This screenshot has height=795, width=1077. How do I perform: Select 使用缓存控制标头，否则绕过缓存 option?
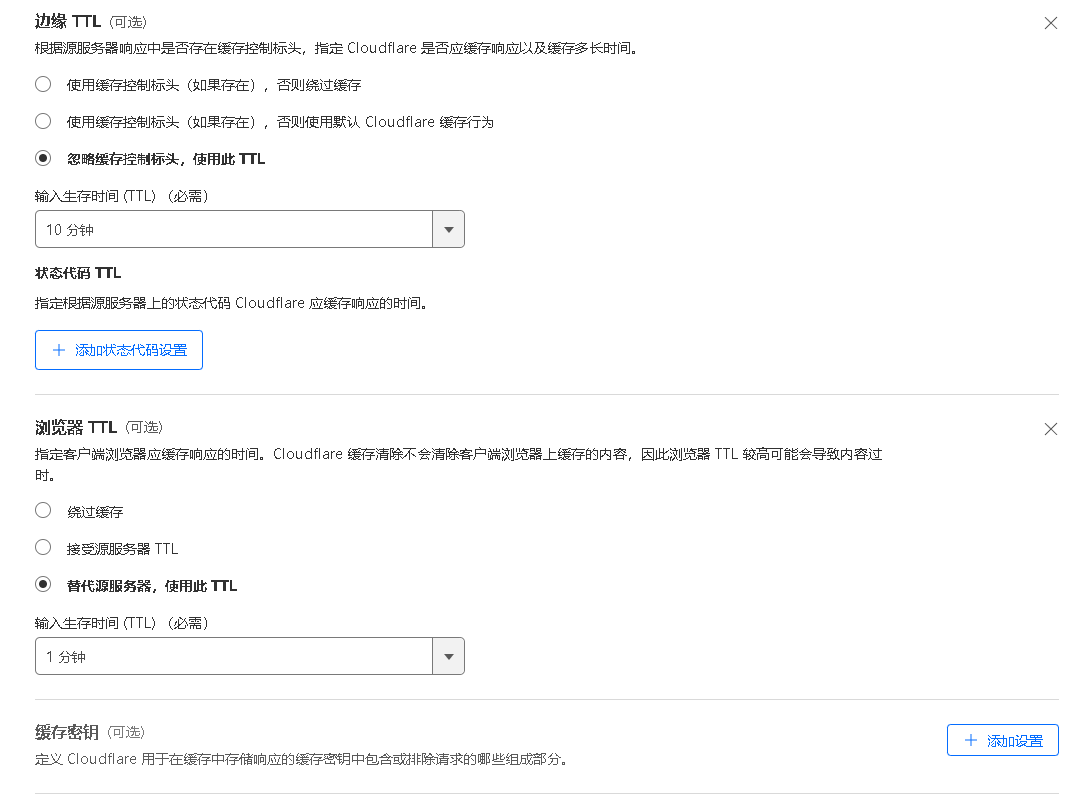(41, 84)
